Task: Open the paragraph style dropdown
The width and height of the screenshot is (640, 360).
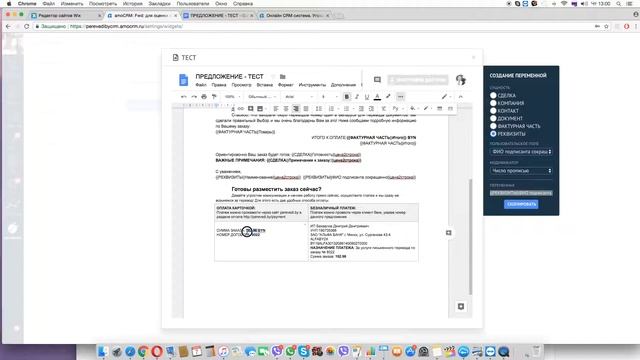Action: [x=262, y=97]
